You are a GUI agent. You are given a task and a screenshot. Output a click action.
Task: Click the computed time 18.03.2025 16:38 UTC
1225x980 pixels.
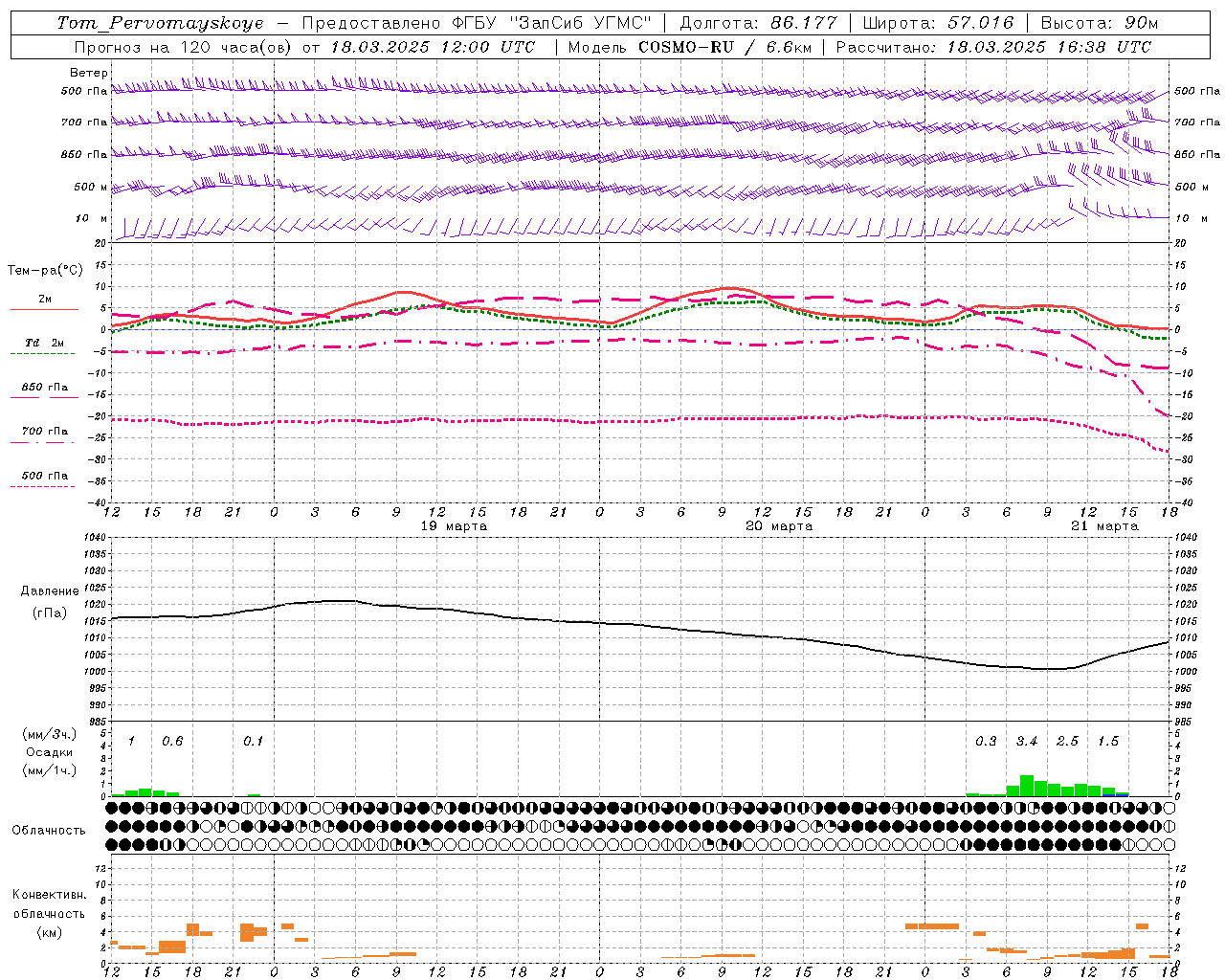tap(1049, 47)
